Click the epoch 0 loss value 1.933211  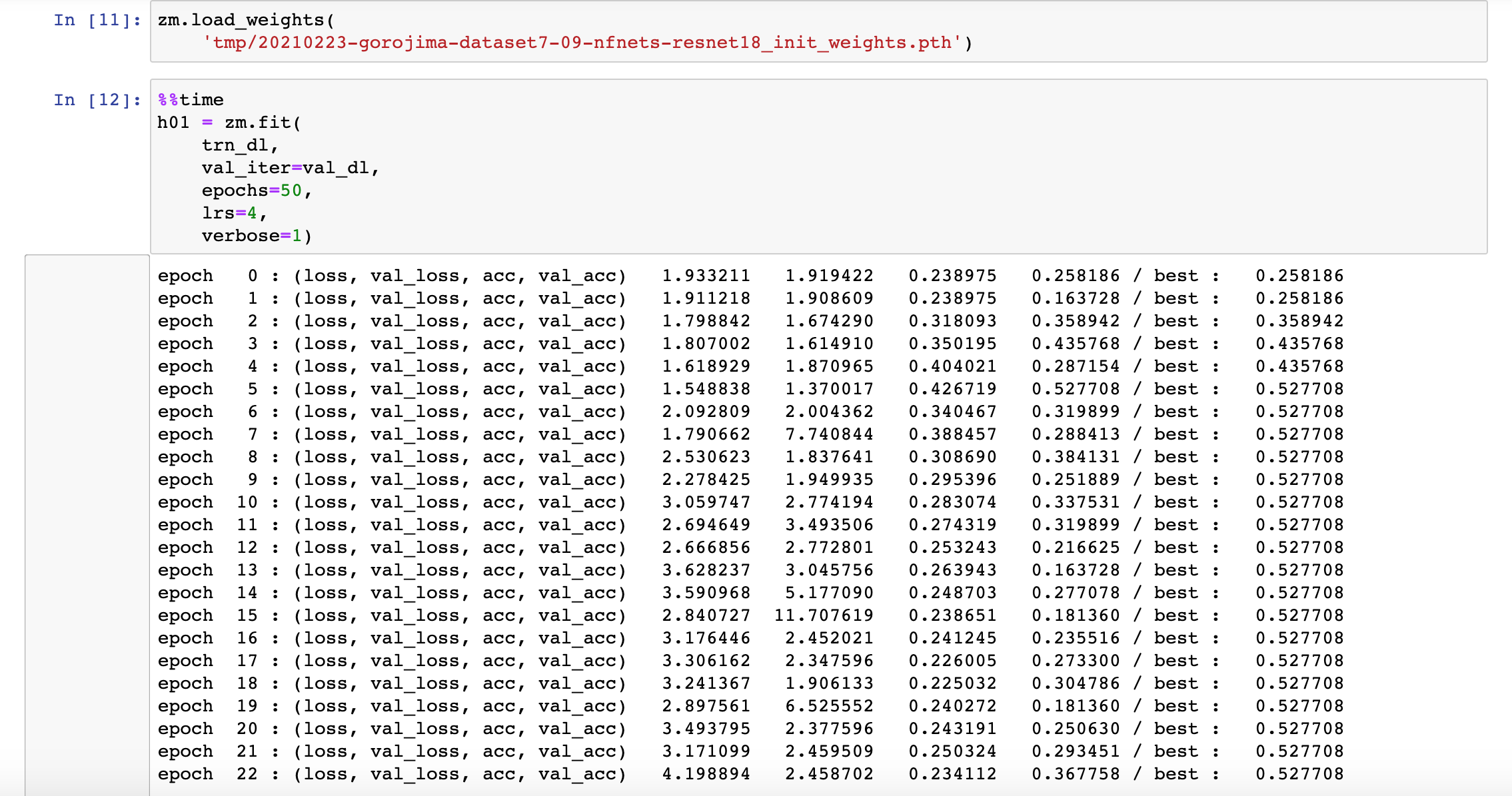706,276
